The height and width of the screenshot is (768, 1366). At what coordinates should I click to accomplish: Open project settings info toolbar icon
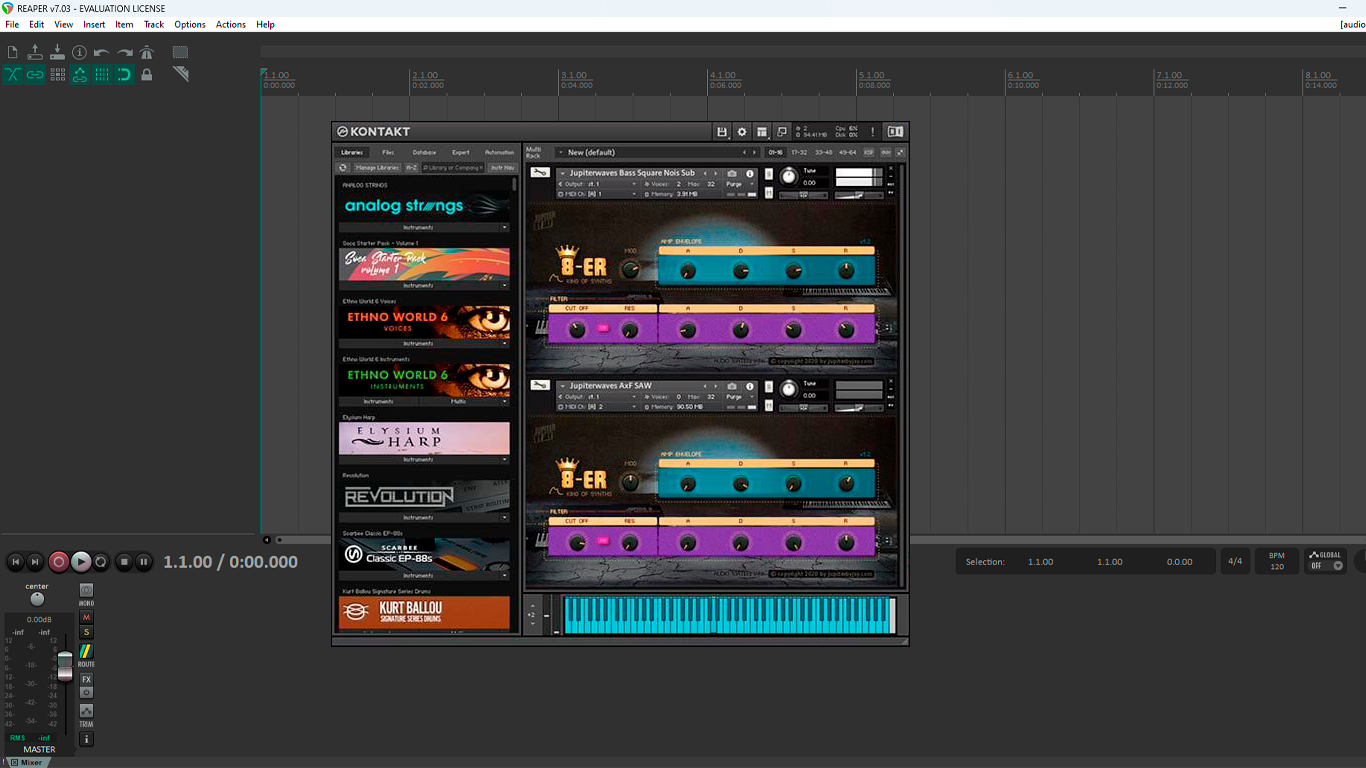click(x=79, y=52)
